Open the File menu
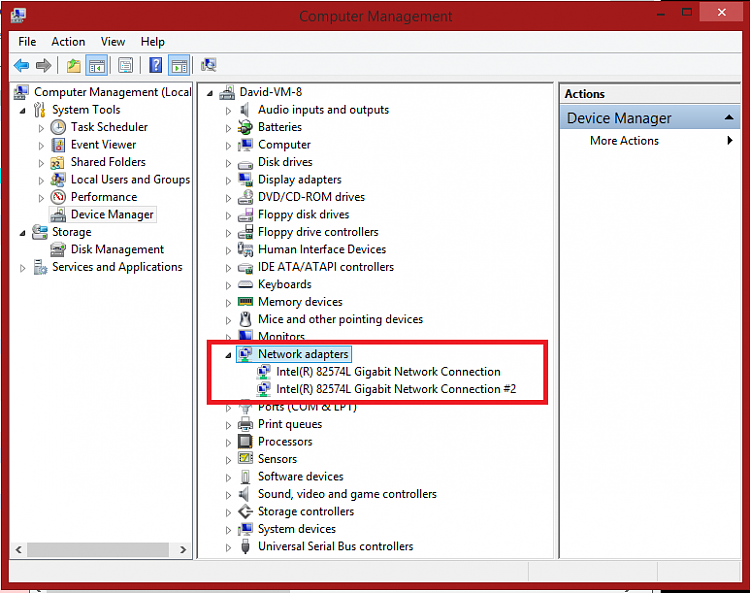The image size is (750, 593). click(x=27, y=42)
